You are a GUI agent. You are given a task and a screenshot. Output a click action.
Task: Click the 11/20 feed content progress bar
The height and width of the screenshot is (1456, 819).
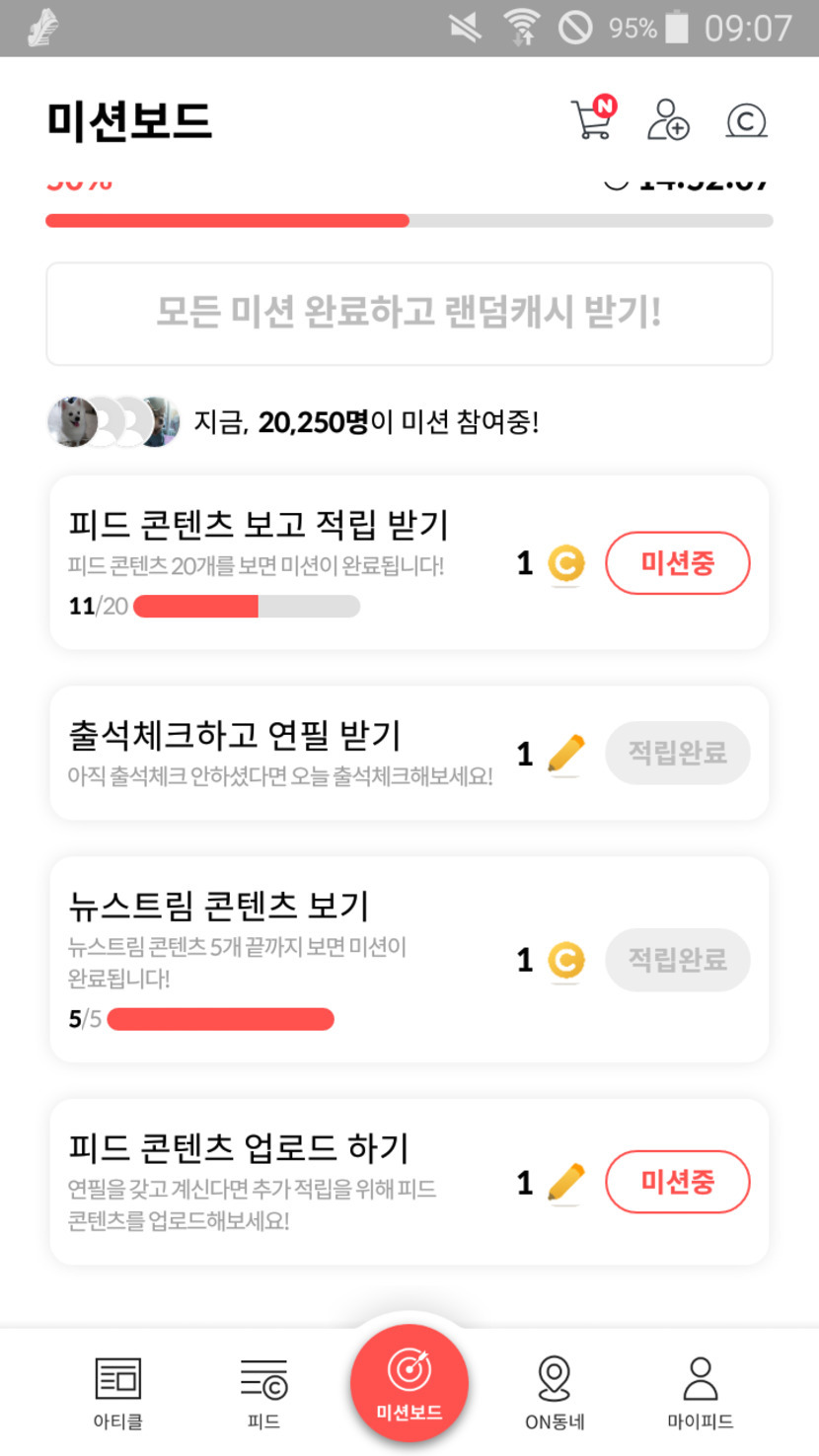(246, 606)
